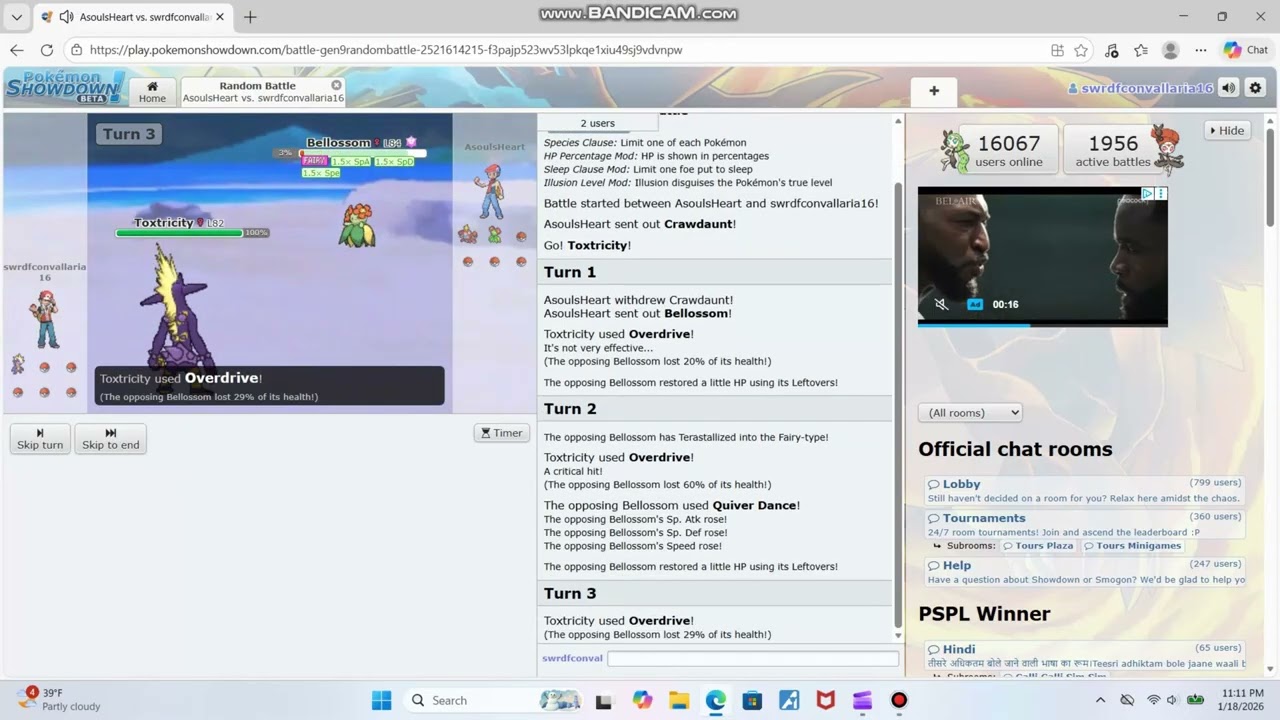The width and height of the screenshot is (1280, 720).
Task: Open the browser tab list dropdown
Action: click(x=17, y=17)
